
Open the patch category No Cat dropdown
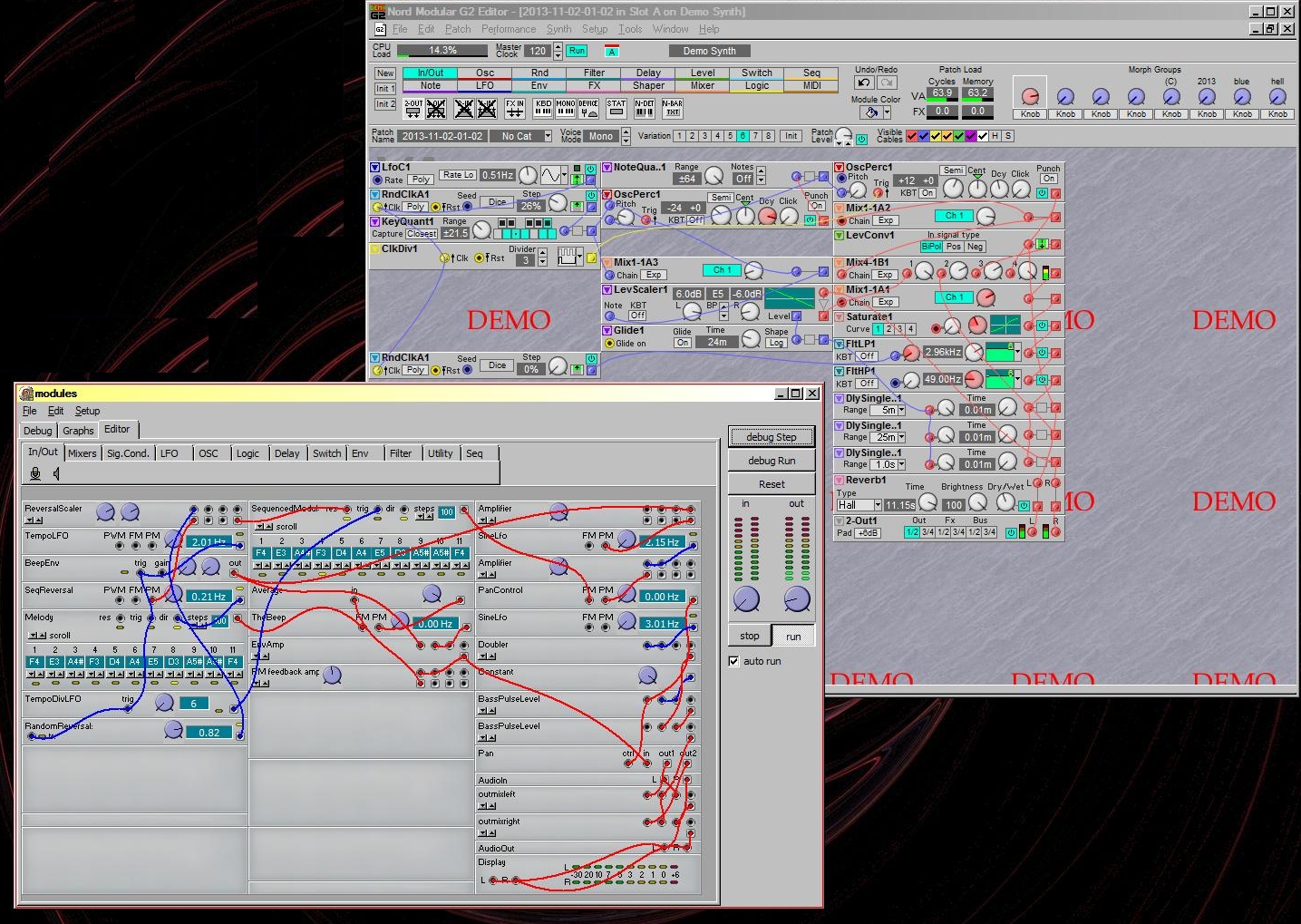(548, 136)
